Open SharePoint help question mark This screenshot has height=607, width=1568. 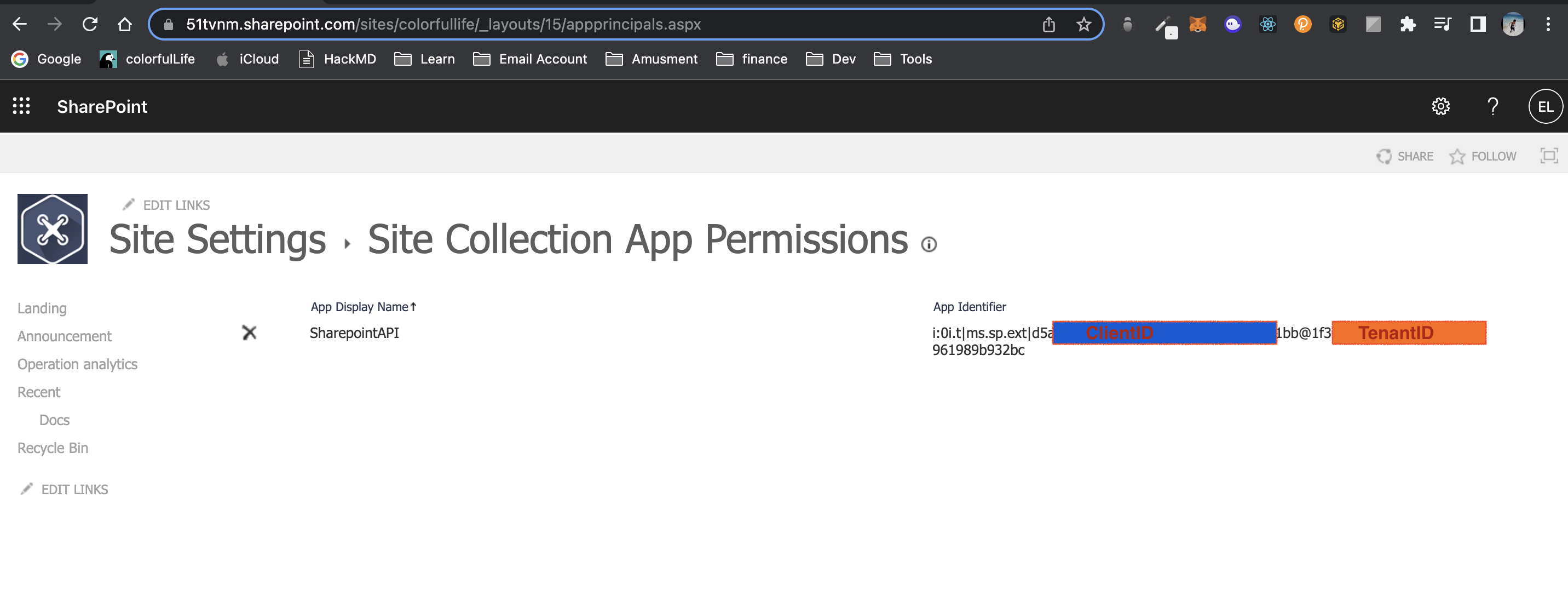coord(1492,106)
